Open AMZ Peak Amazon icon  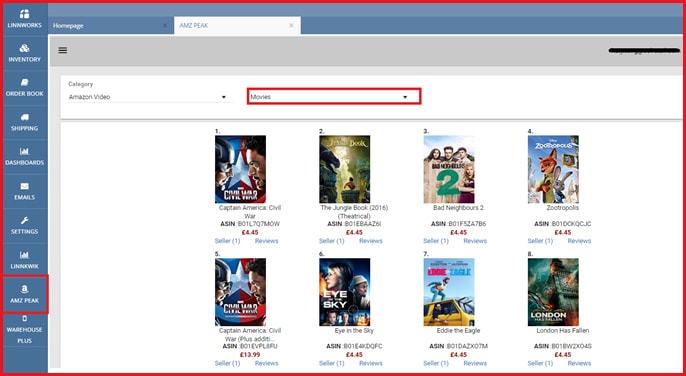[x=24, y=289]
